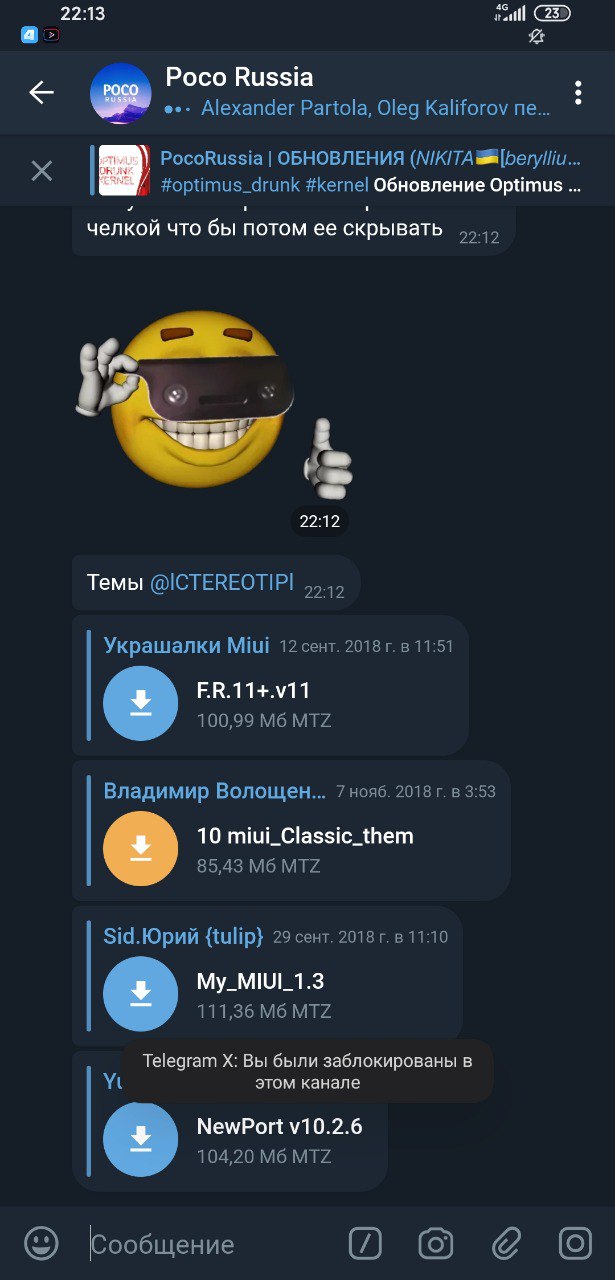Open the three-dot chat options menu
This screenshot has height=1280, width=615.
pos(578,93)
